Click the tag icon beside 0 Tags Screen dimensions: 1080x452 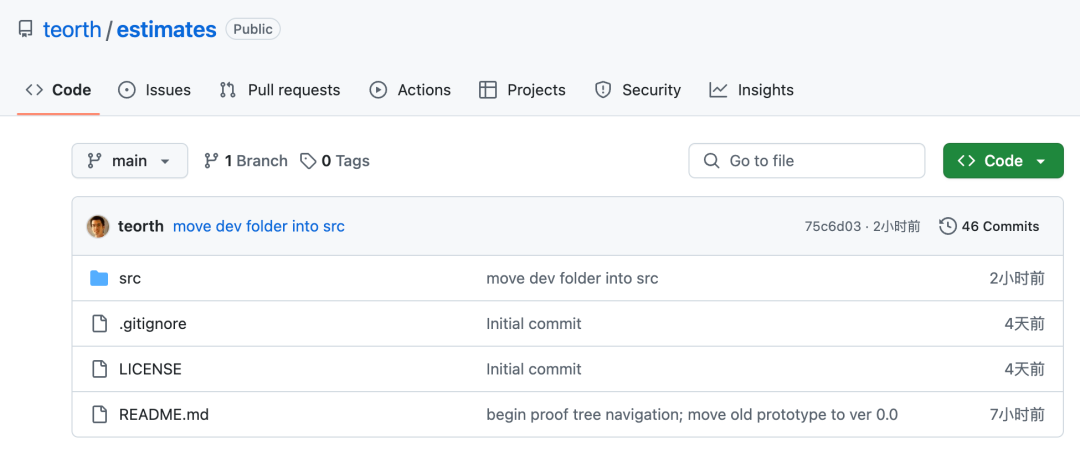tap(309, 161)
